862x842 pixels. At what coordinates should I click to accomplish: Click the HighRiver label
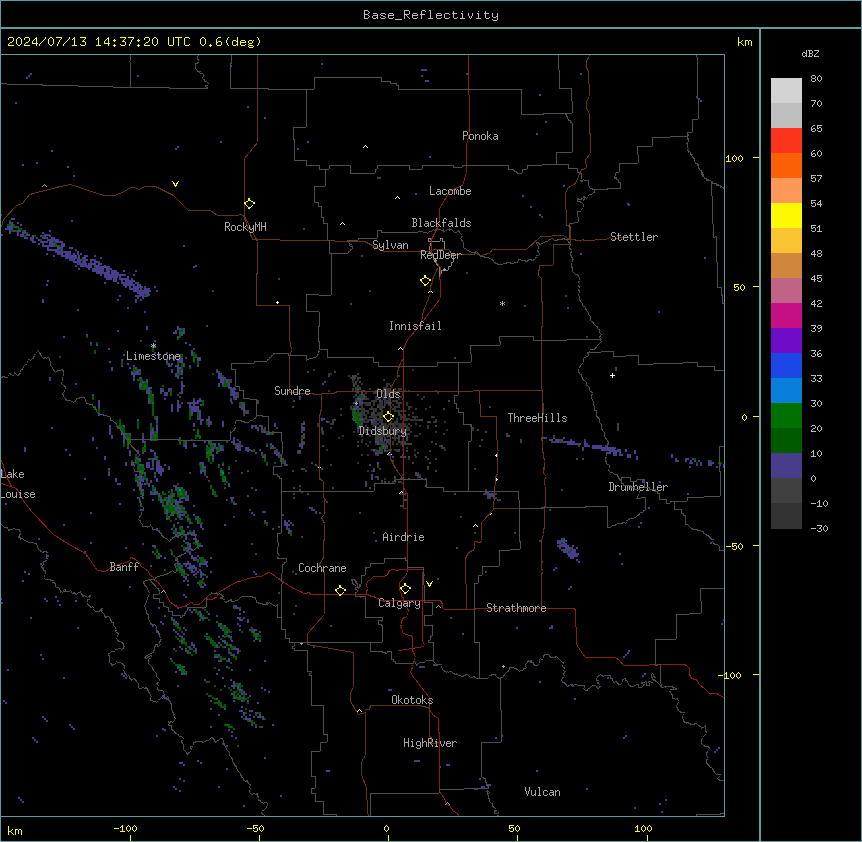430,743
